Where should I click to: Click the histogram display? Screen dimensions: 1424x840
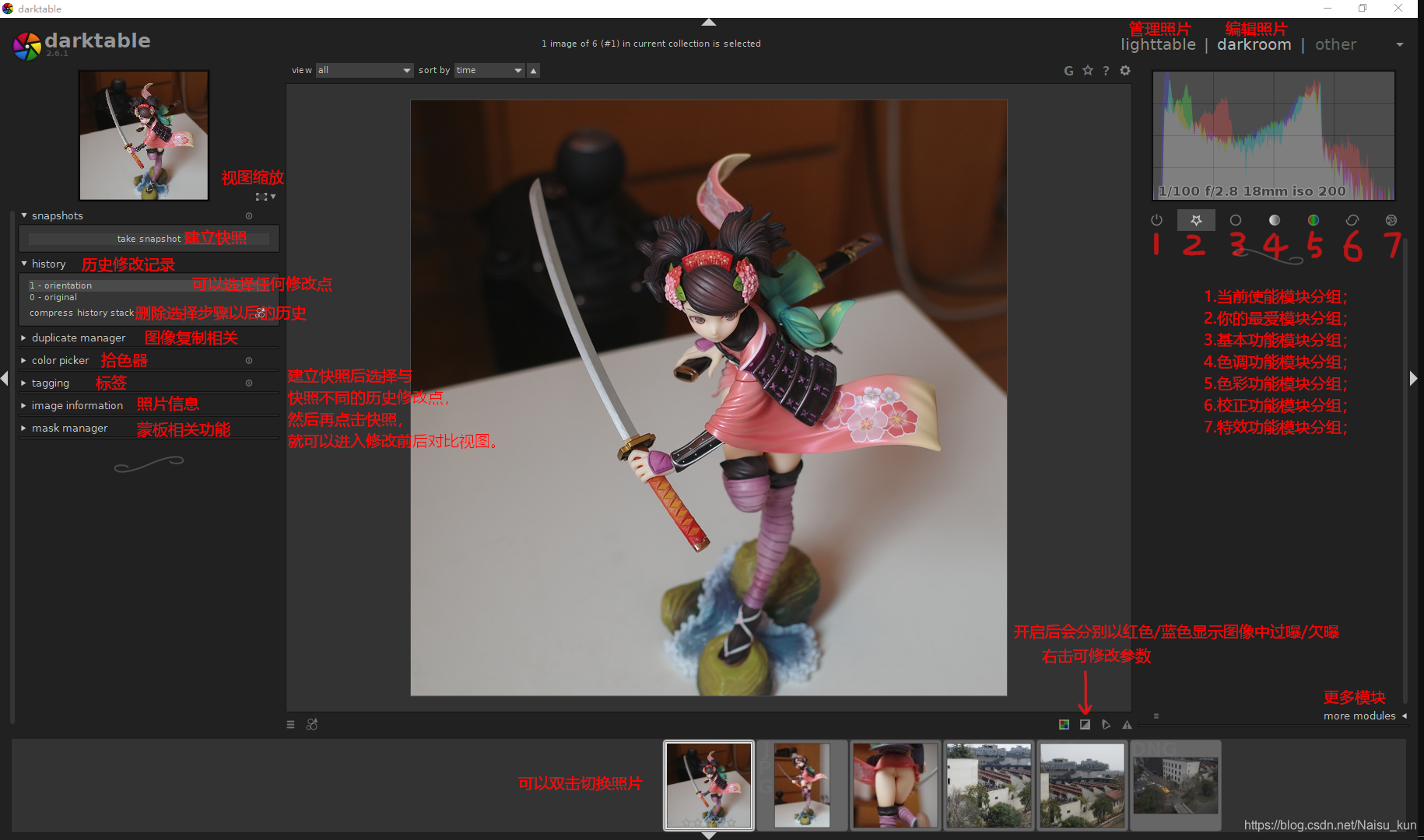coord(1274,136)
